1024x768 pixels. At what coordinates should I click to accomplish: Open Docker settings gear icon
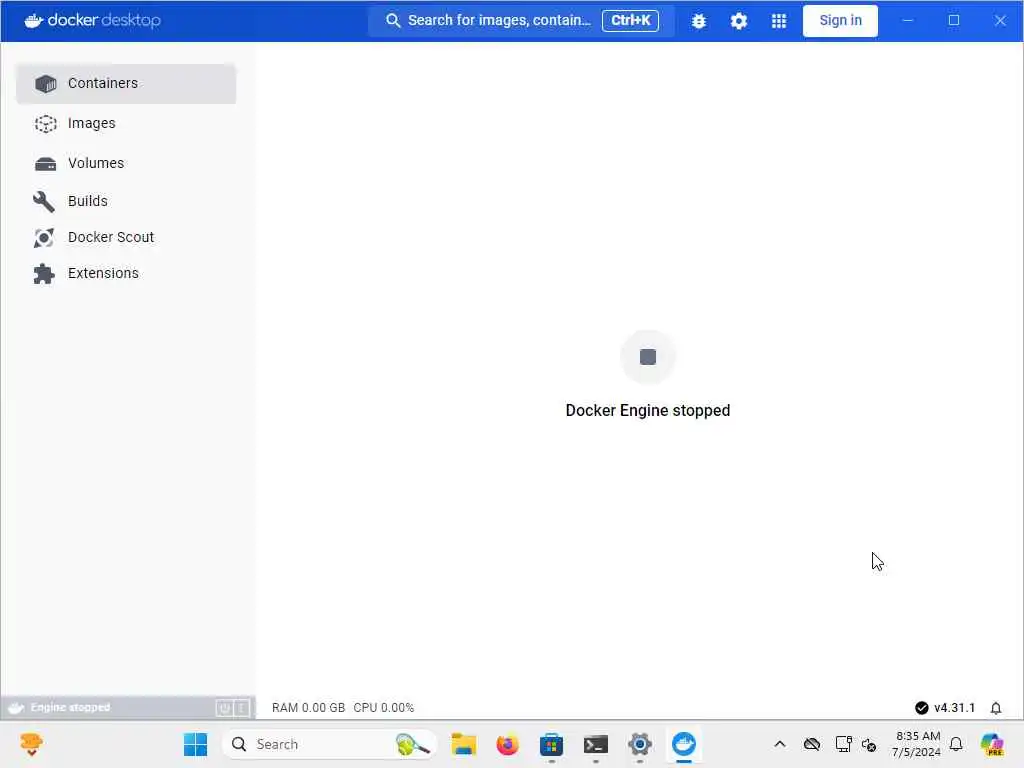click(739, 21)
